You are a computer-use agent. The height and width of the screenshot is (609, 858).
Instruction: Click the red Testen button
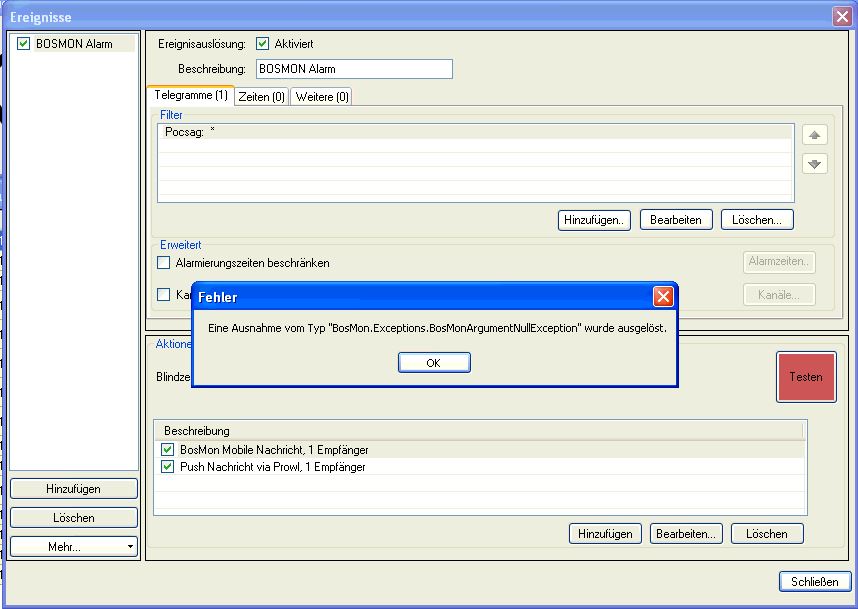(x=806, y=377)
